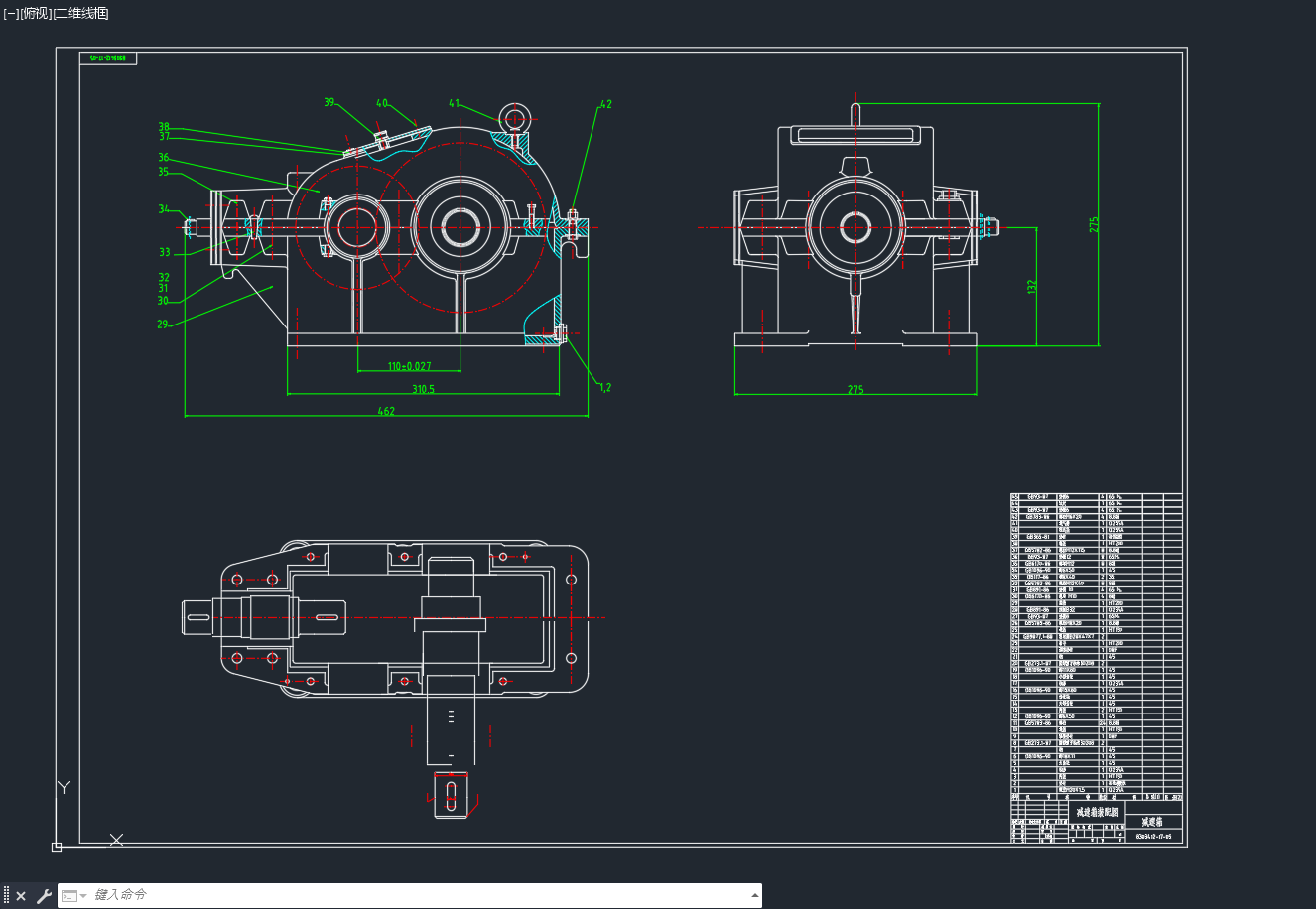Close the command line window
1316x909 pixels.
(21, 896)
